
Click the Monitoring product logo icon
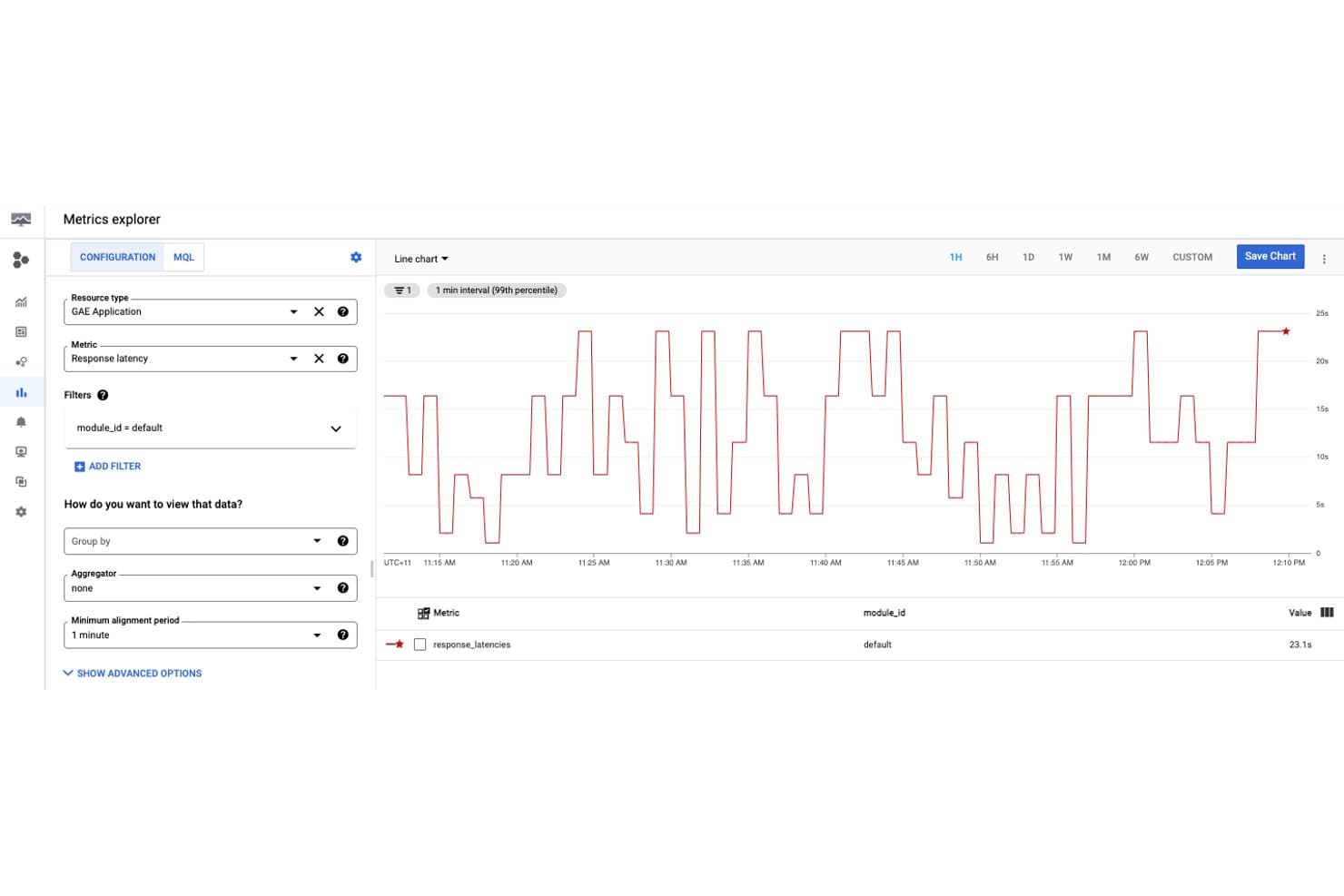coord(21,220)
